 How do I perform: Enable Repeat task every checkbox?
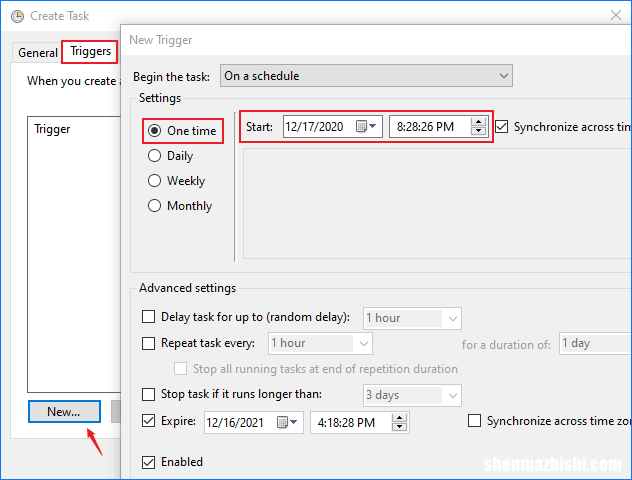coord(148,343)
